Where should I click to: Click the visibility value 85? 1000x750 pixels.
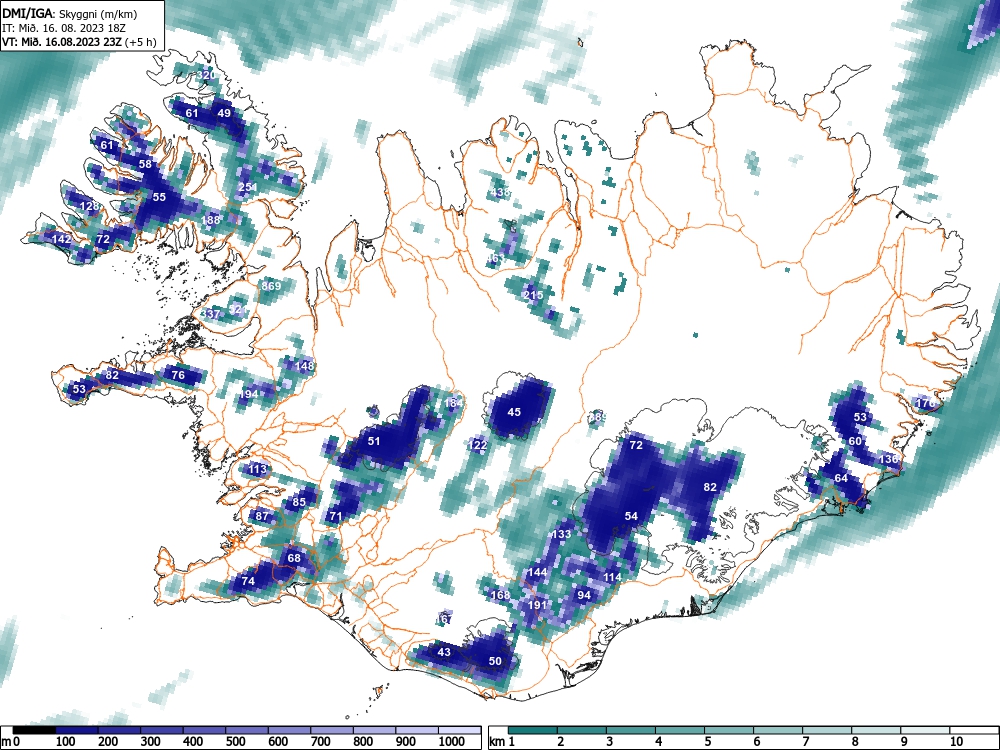coord(299,502)
